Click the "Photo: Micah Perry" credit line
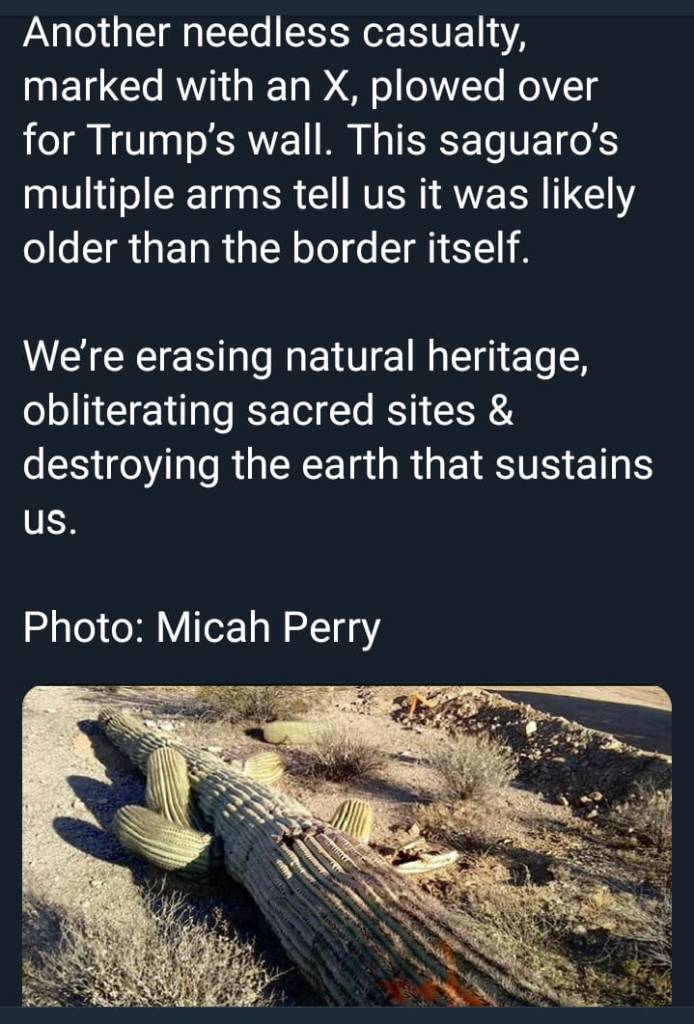 tap(201, 630)
